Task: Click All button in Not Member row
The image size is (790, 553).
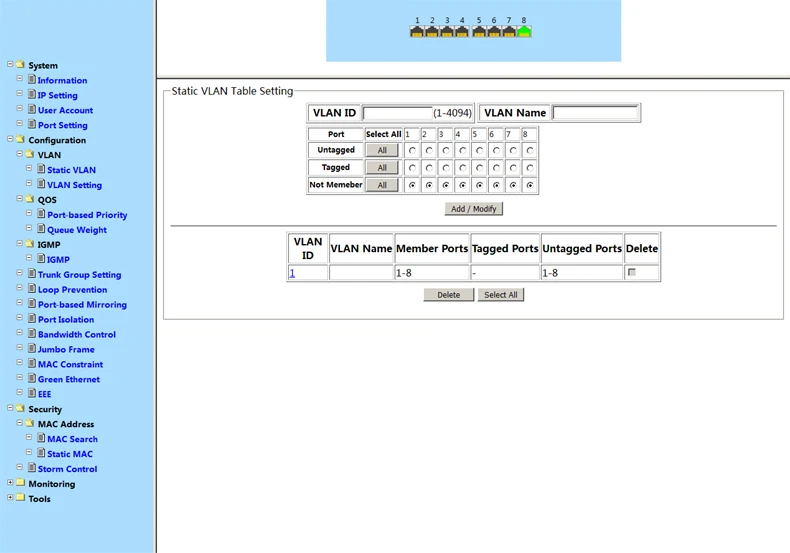Action: (382, 185)
